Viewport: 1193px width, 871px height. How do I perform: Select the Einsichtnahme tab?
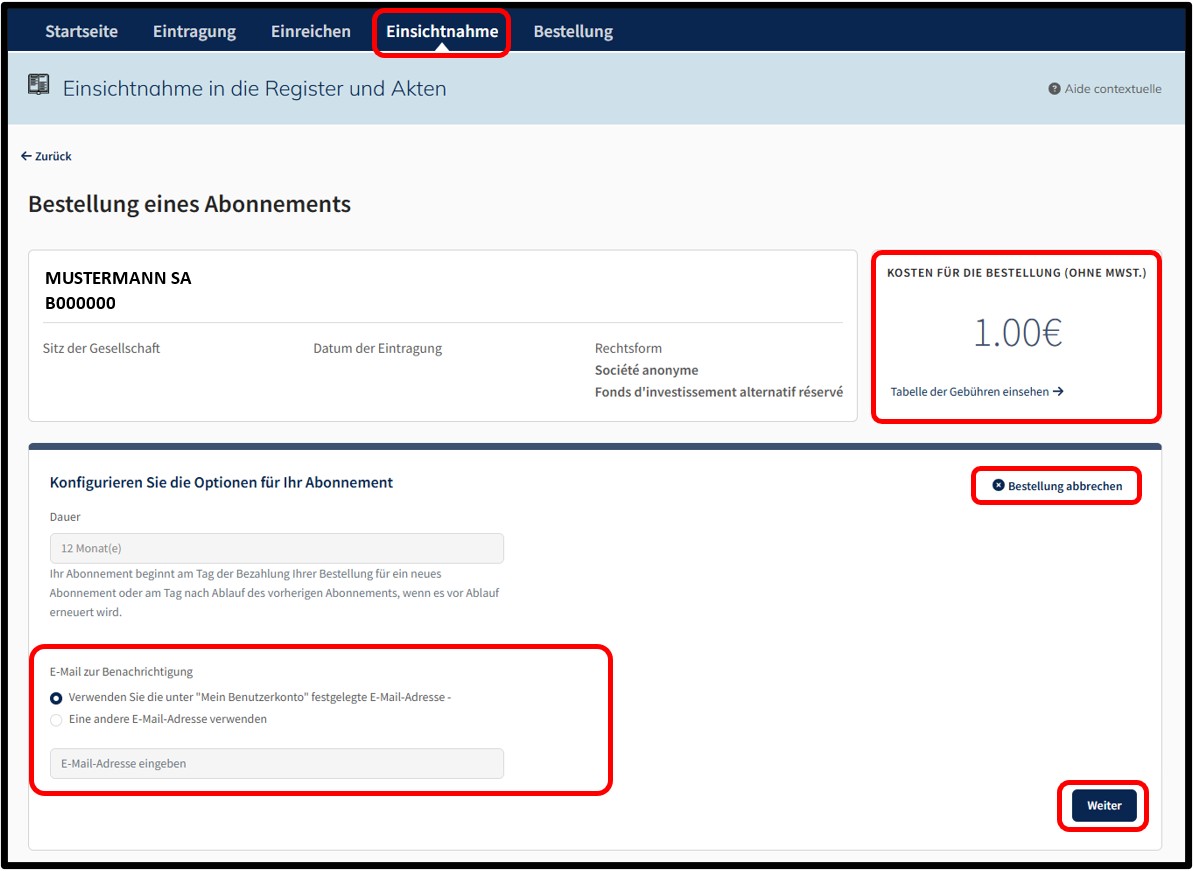coord(442,31)
